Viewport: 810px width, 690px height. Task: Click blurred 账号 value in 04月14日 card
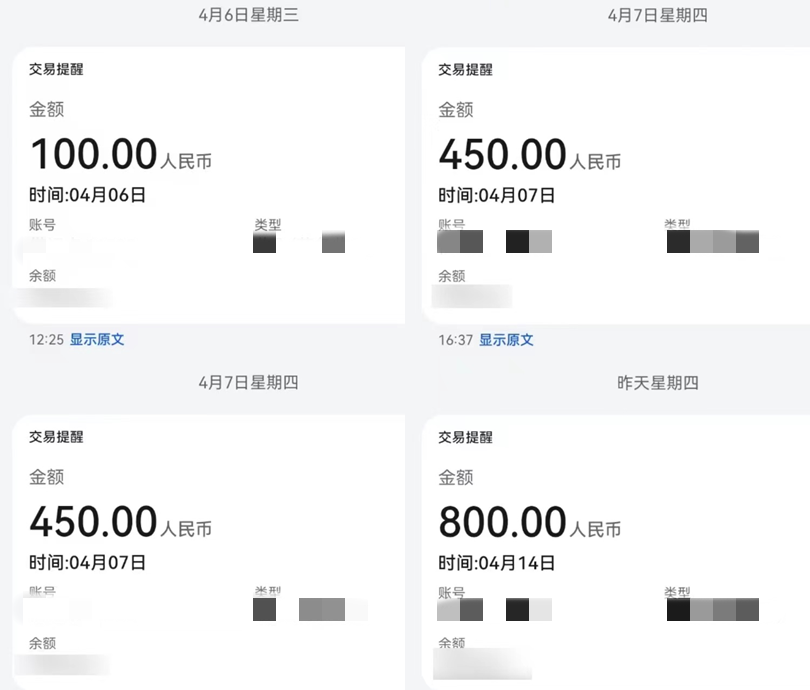click(x=494, y=609)
